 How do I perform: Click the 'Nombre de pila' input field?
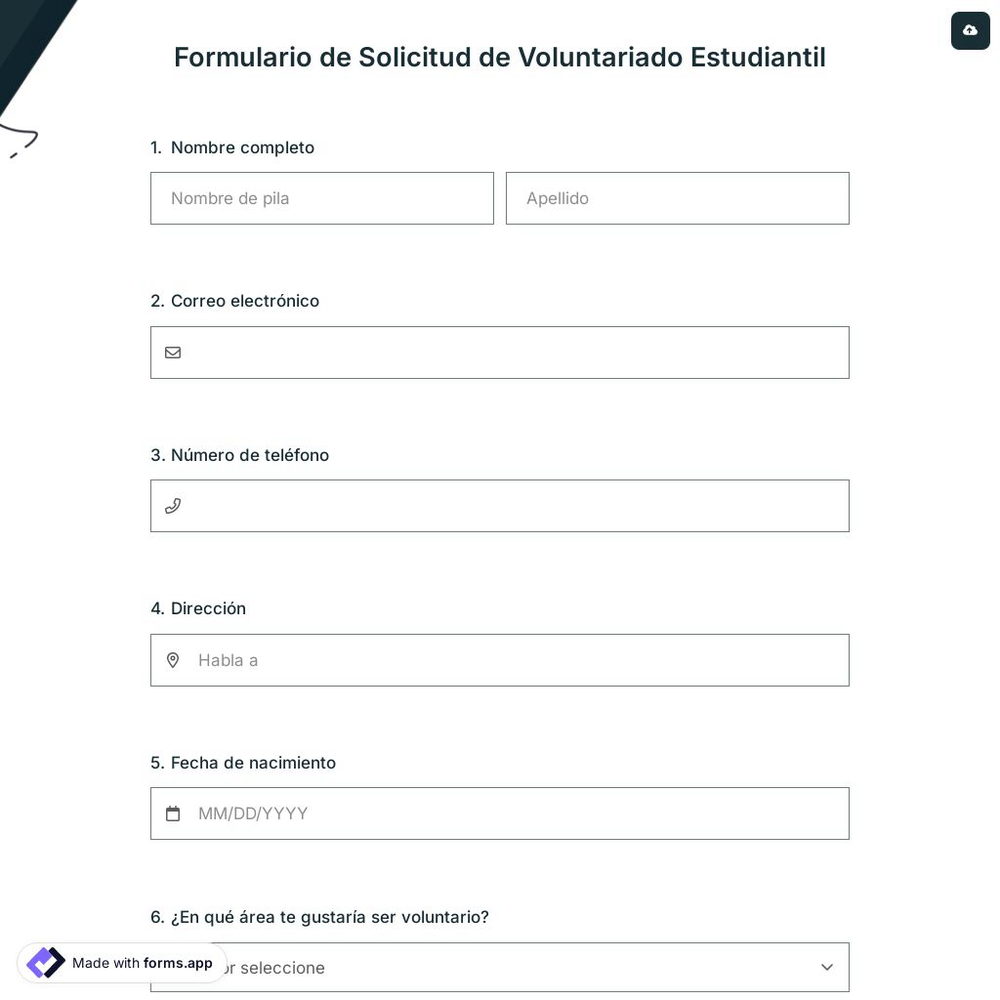pos(322,198)
